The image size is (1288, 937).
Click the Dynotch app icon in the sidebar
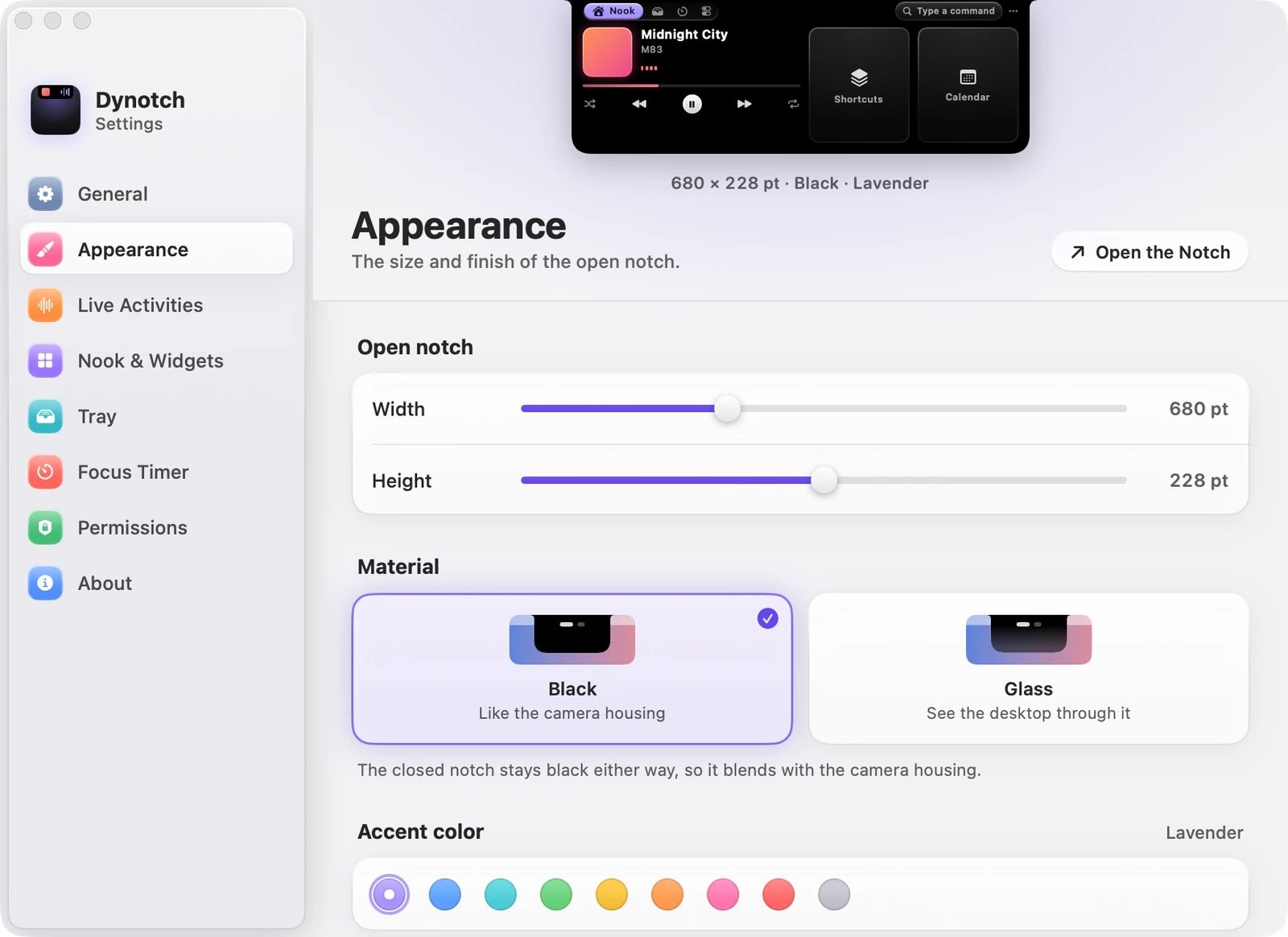pos(56,109)
